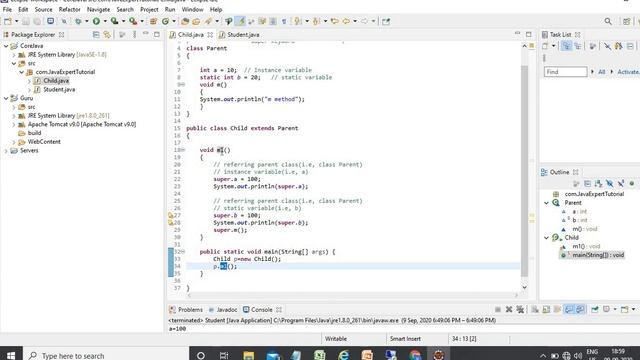Click the volume icon in system tray
This screenshot has width=640, height=360.
tap(578, 356)
